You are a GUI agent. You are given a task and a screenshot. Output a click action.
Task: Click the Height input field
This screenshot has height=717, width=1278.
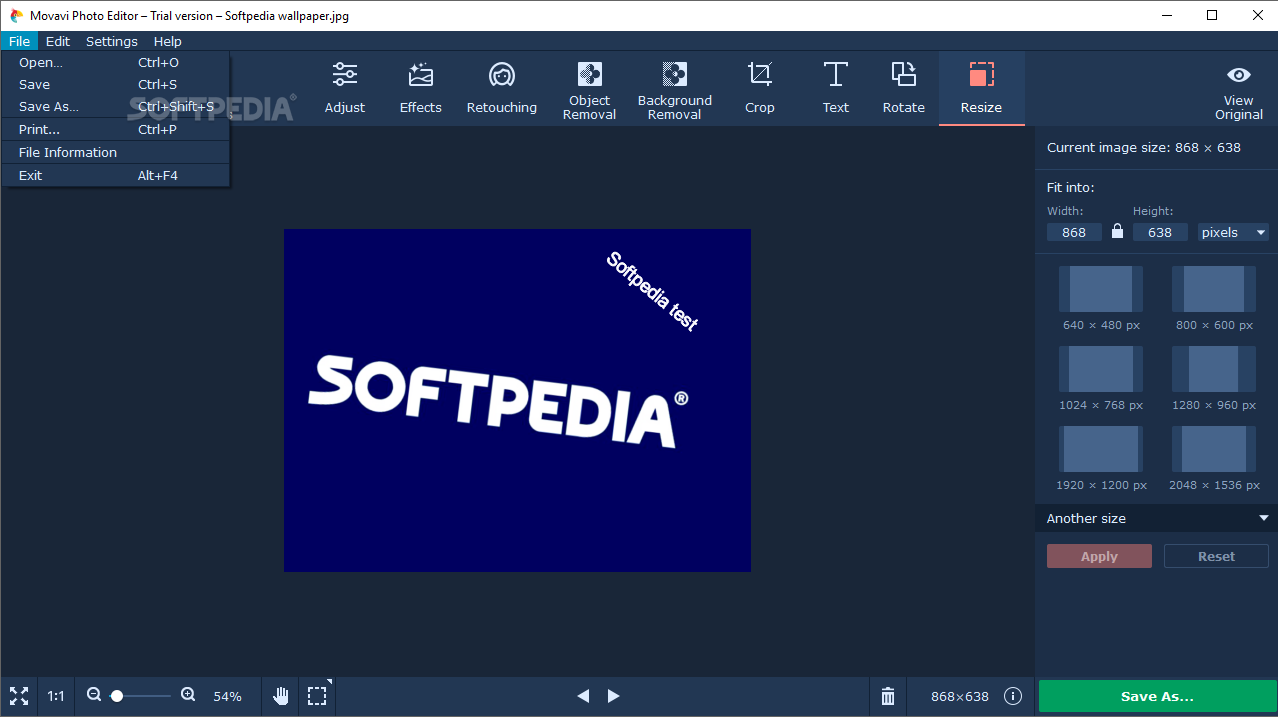(1160, 232)
